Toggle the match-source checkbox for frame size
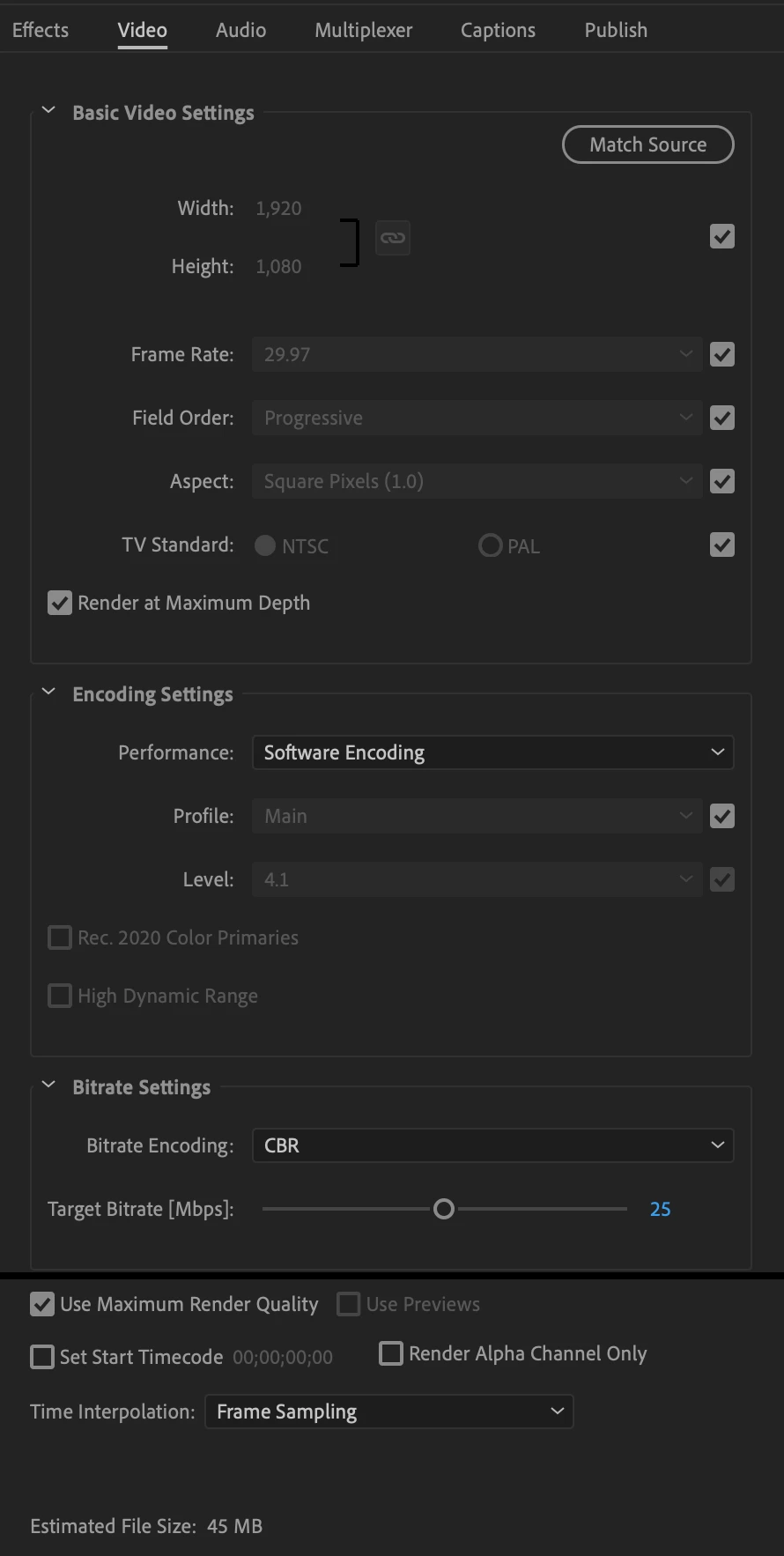The height and width of the screenshot is (1556, 784). point(722,236)
